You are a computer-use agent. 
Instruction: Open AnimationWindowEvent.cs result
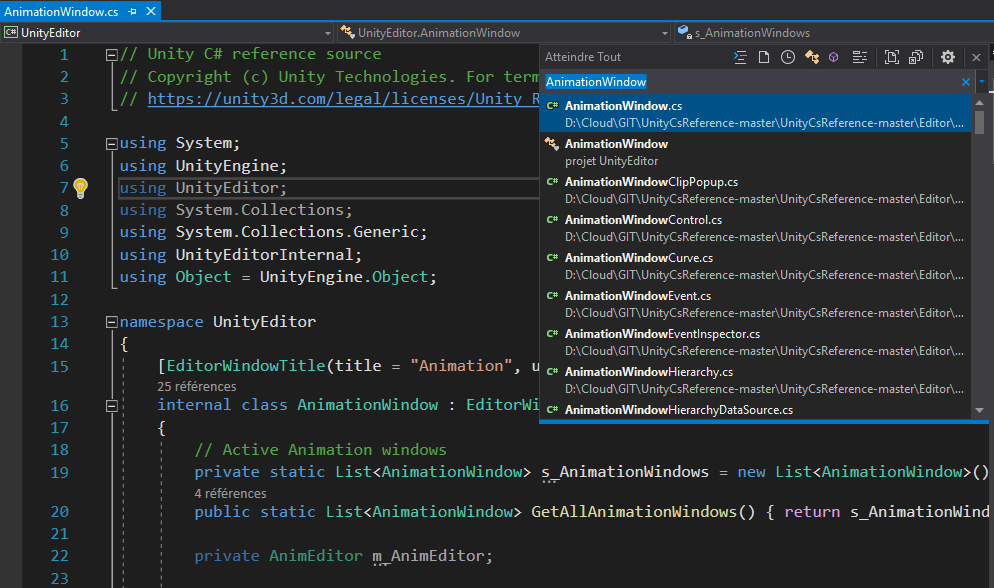(755, 304)
